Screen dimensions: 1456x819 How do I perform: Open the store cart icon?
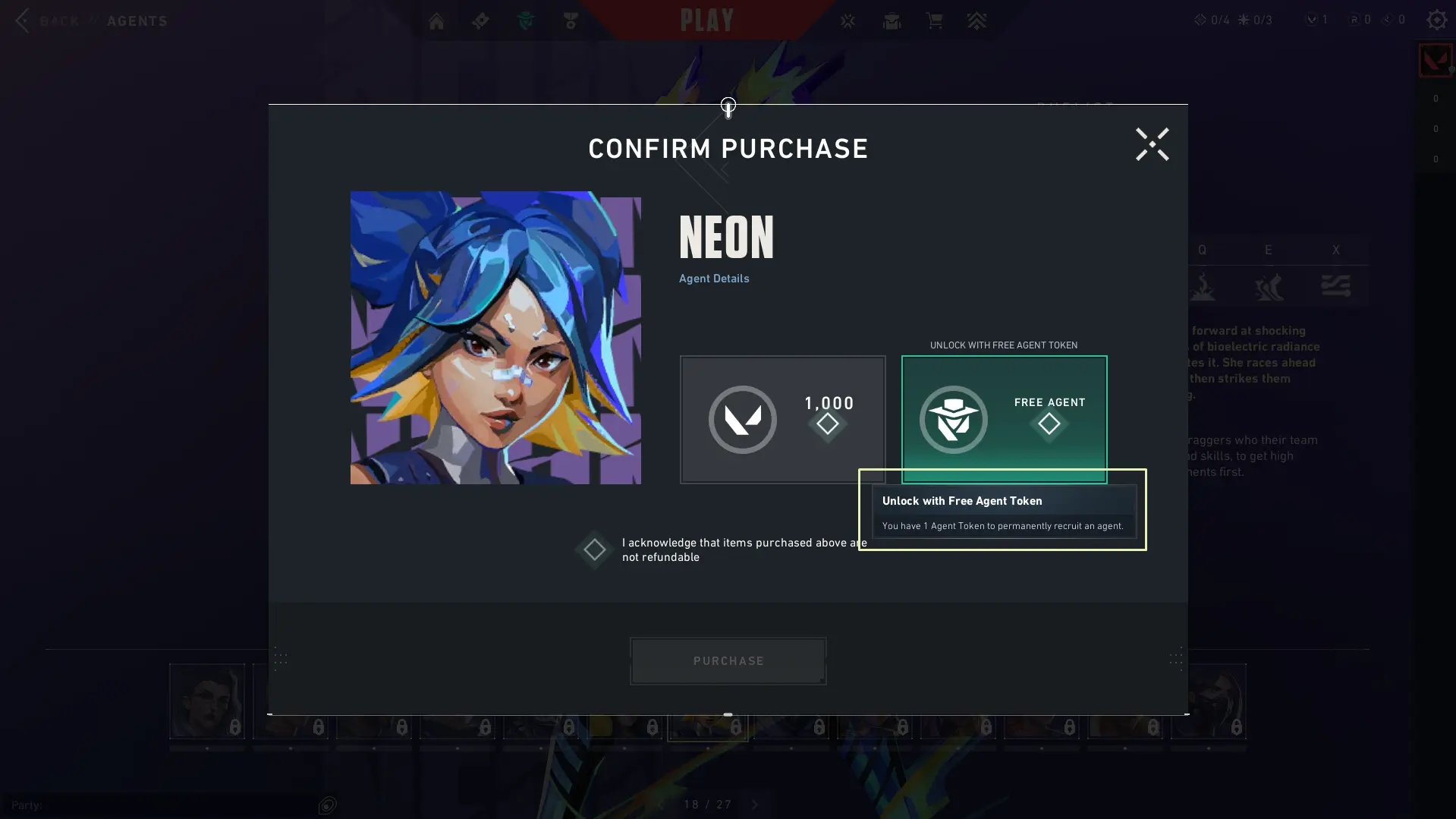coord(934,20)
